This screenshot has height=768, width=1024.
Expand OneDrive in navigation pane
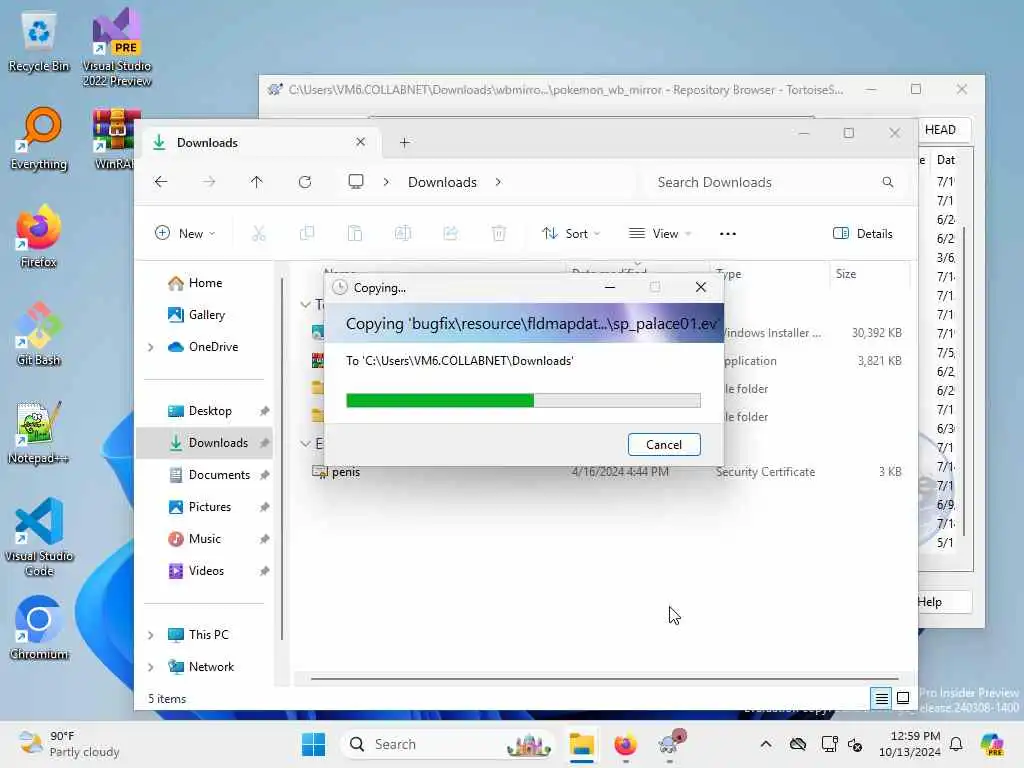tap(151, 347)
